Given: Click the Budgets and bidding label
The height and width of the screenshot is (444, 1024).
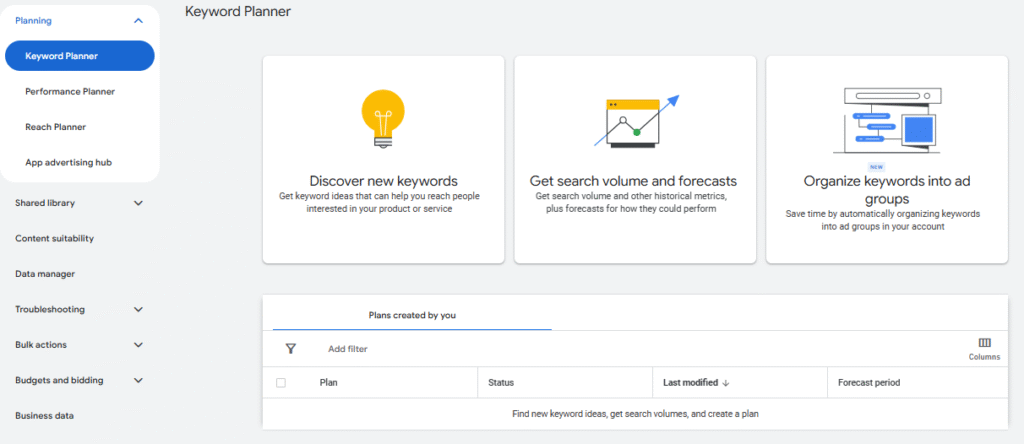Looking at the screenshot, I should [59, 380].
